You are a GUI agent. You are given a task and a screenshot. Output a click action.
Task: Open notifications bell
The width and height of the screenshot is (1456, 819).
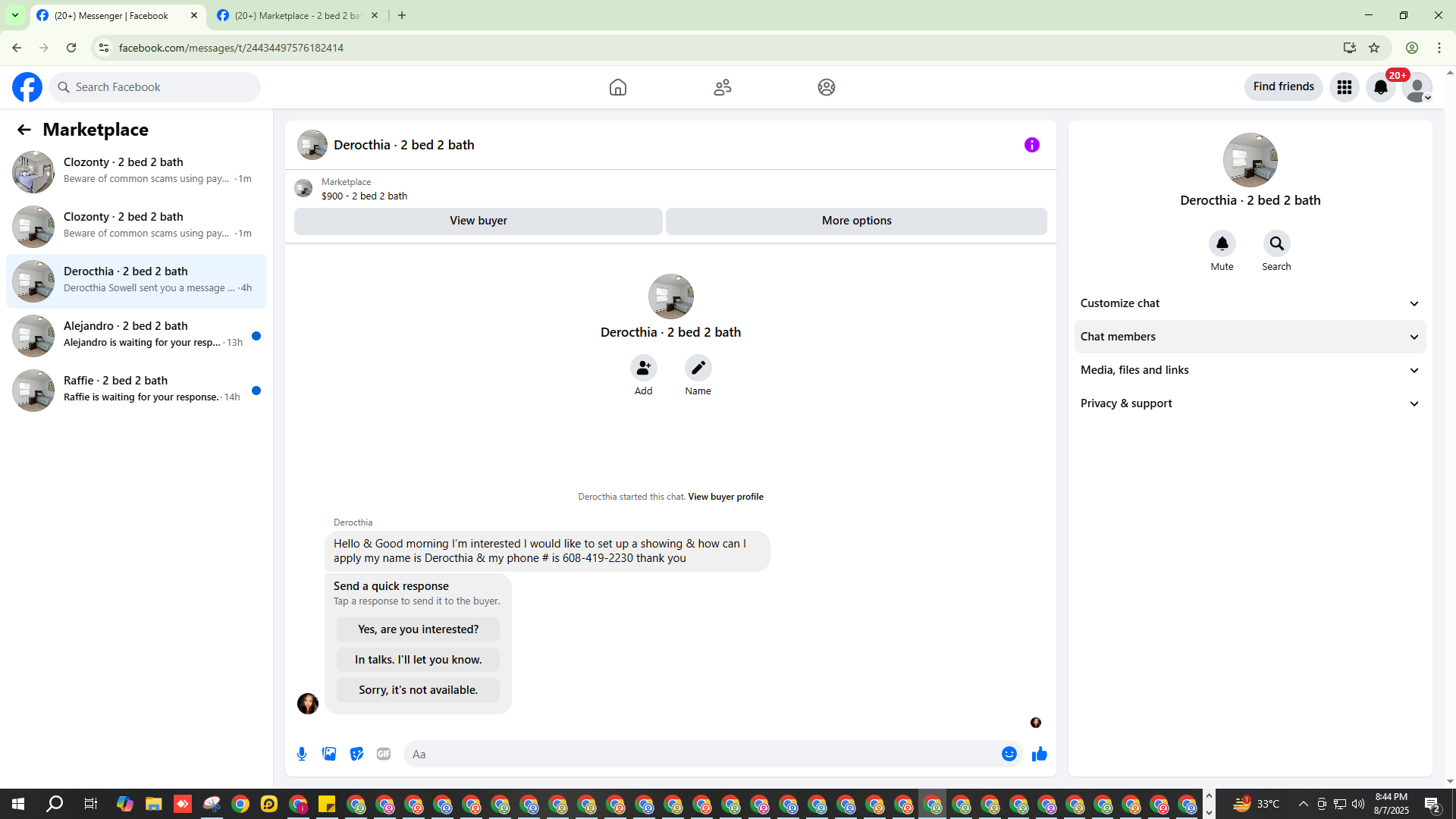click(x=1381, y=87)
